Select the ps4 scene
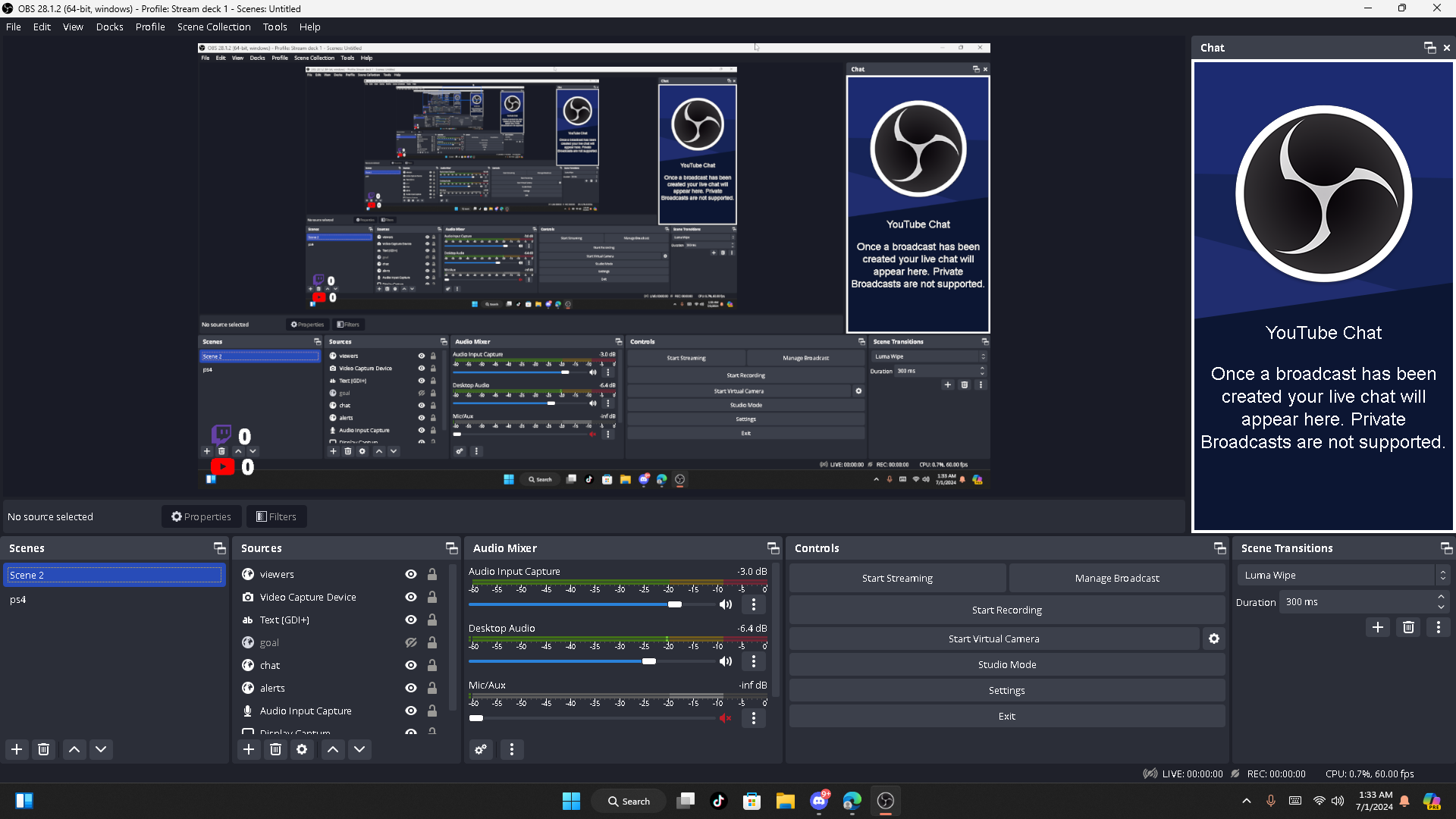Viewport: 1456px width, 819px height. pos(114,600)
